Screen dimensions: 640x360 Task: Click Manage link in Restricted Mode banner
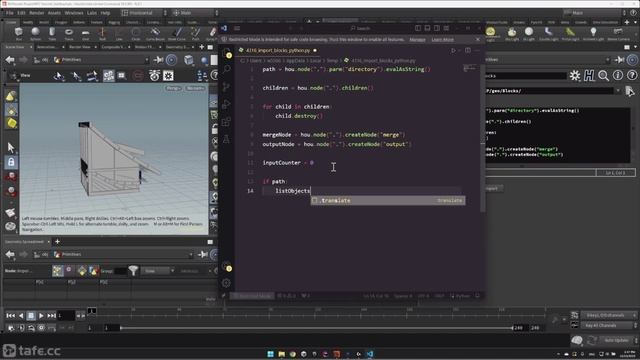click(417, 40)
